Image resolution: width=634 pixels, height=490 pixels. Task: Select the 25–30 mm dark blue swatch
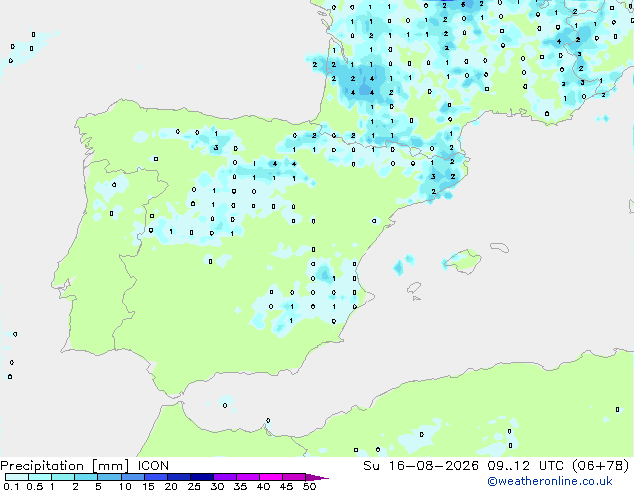(x=201, y=477)
